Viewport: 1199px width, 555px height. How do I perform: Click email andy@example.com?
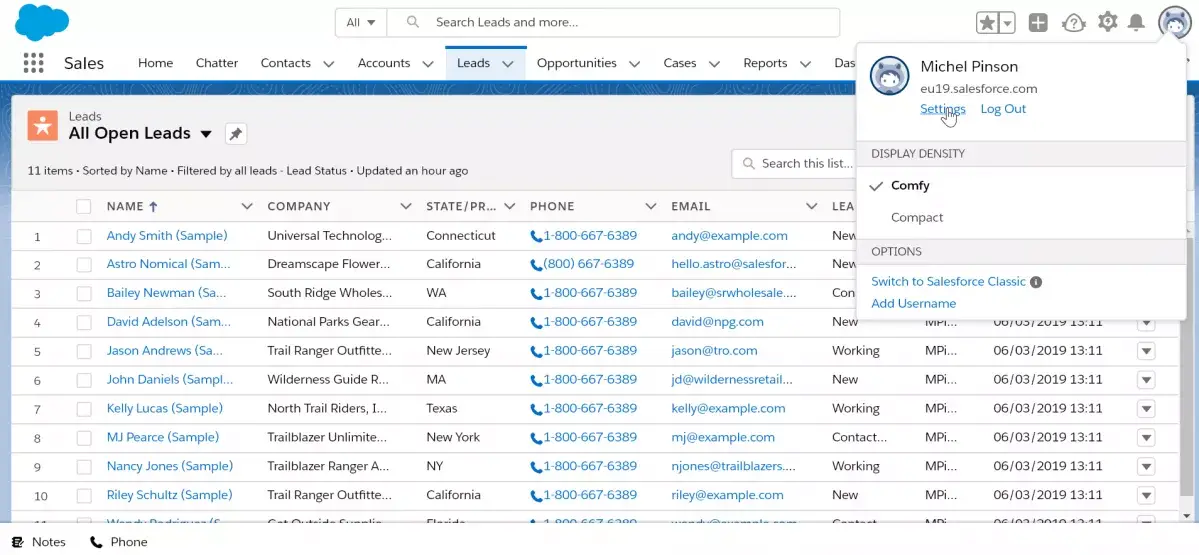click(x=729, y=236)
